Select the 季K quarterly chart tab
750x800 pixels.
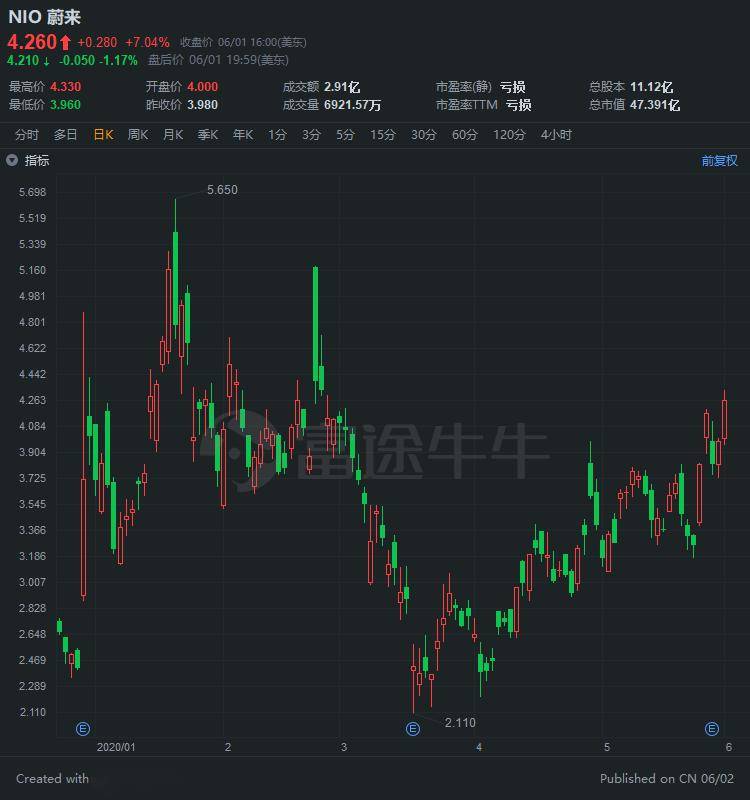[208, 135]
